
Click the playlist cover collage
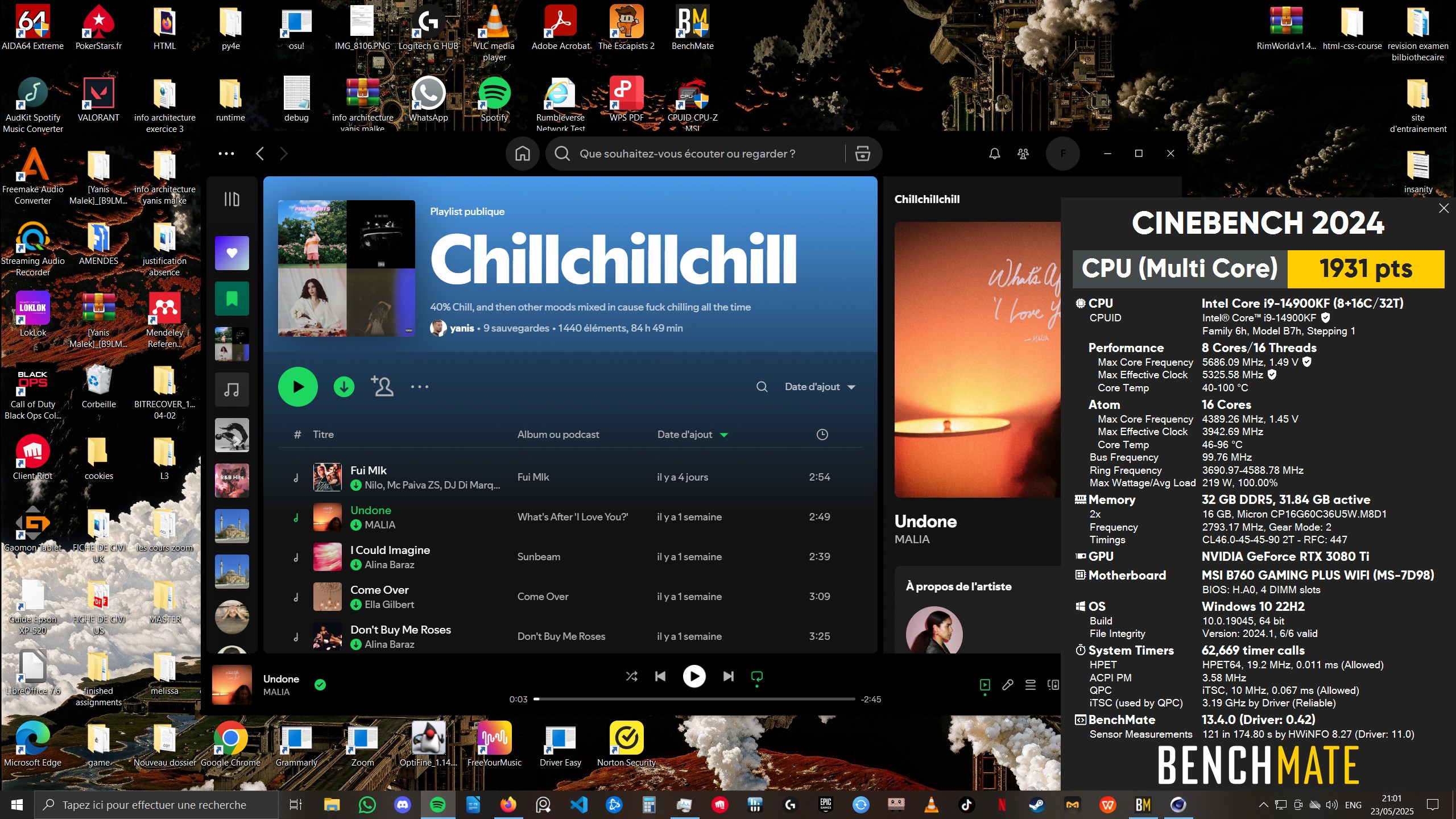pos(346,268)
